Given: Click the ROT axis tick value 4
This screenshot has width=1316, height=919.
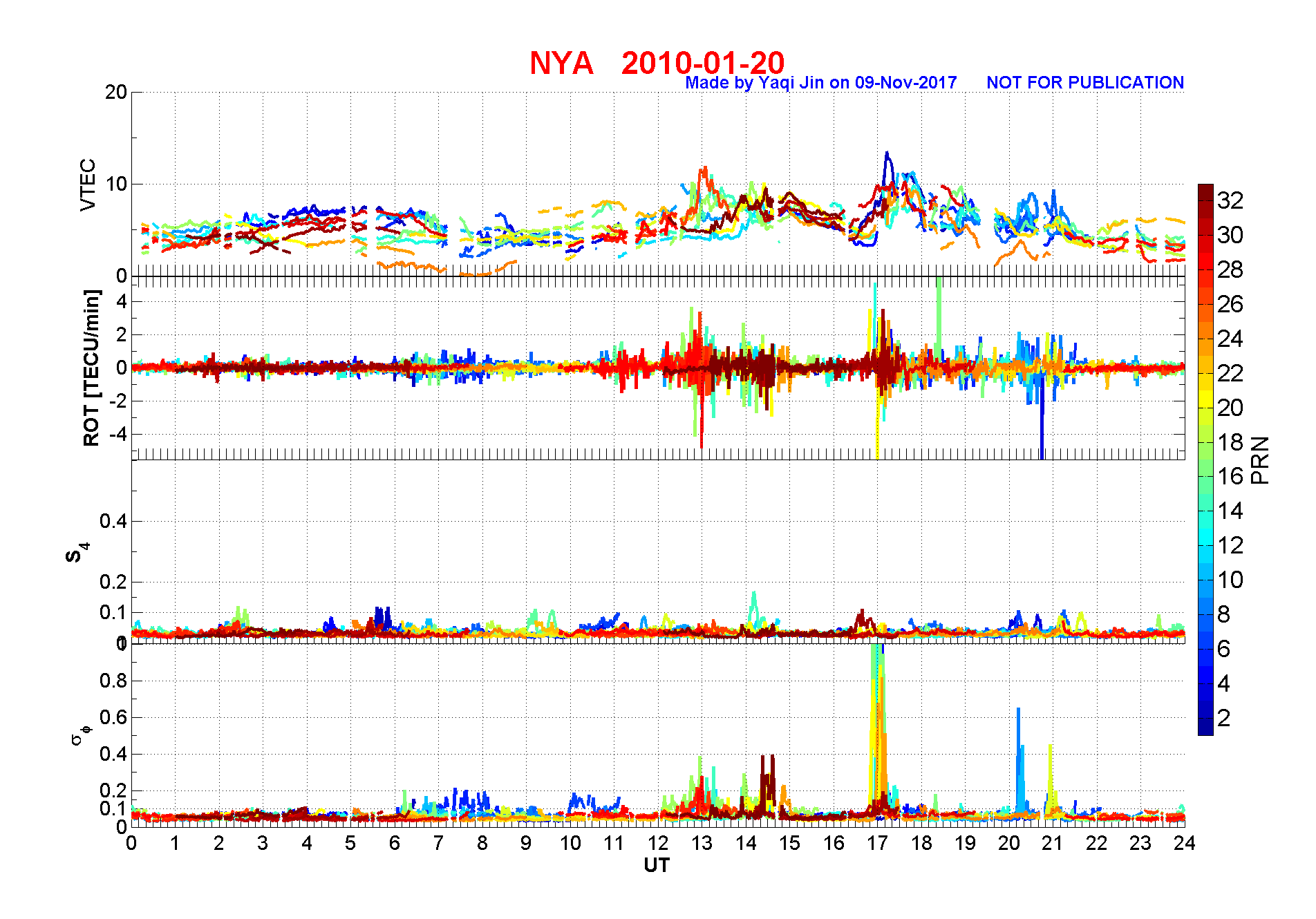Looking at the screenshot, I should pos(122,301).
